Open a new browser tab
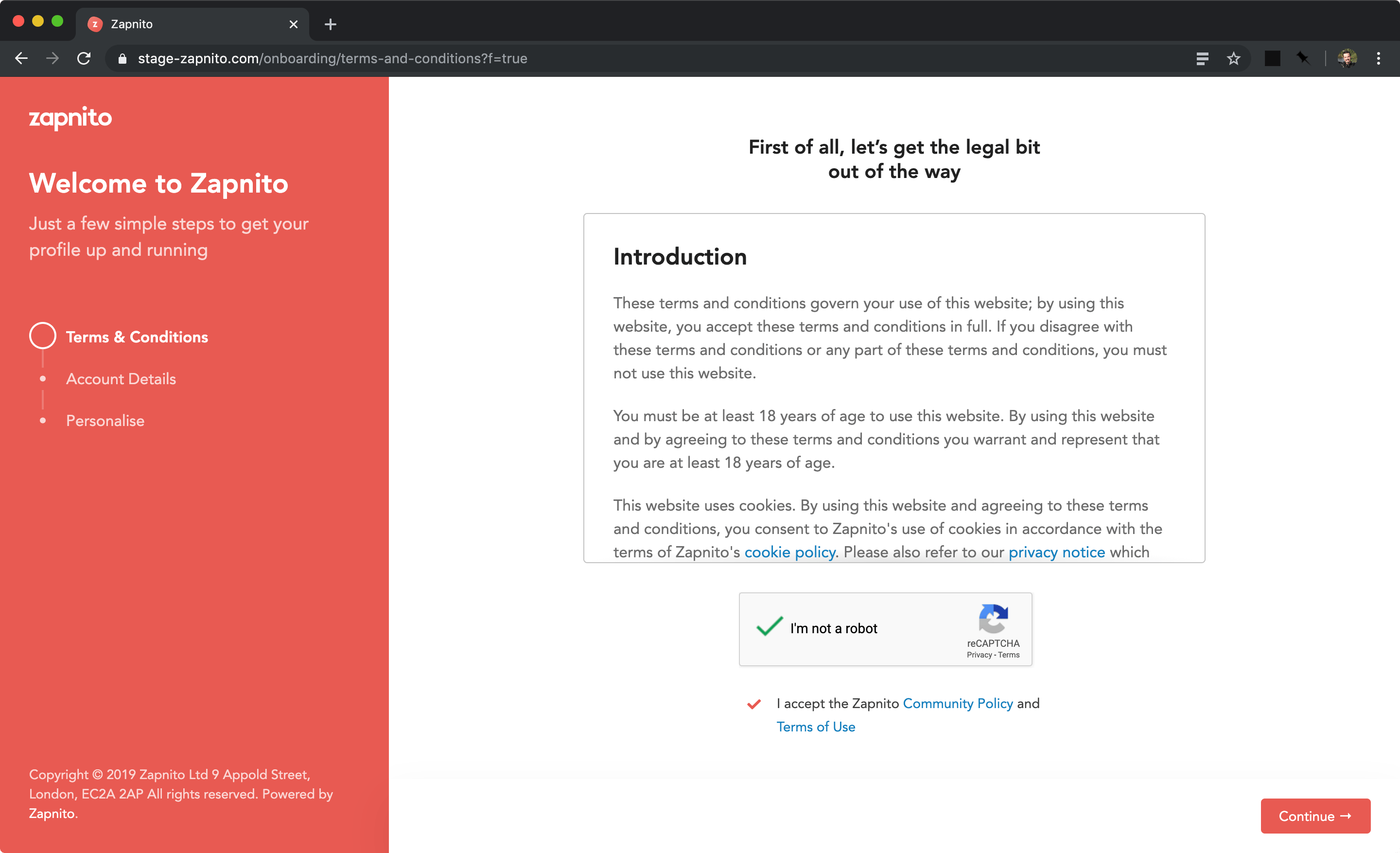This screenshot has height=853, width=1400. [330, 24]
